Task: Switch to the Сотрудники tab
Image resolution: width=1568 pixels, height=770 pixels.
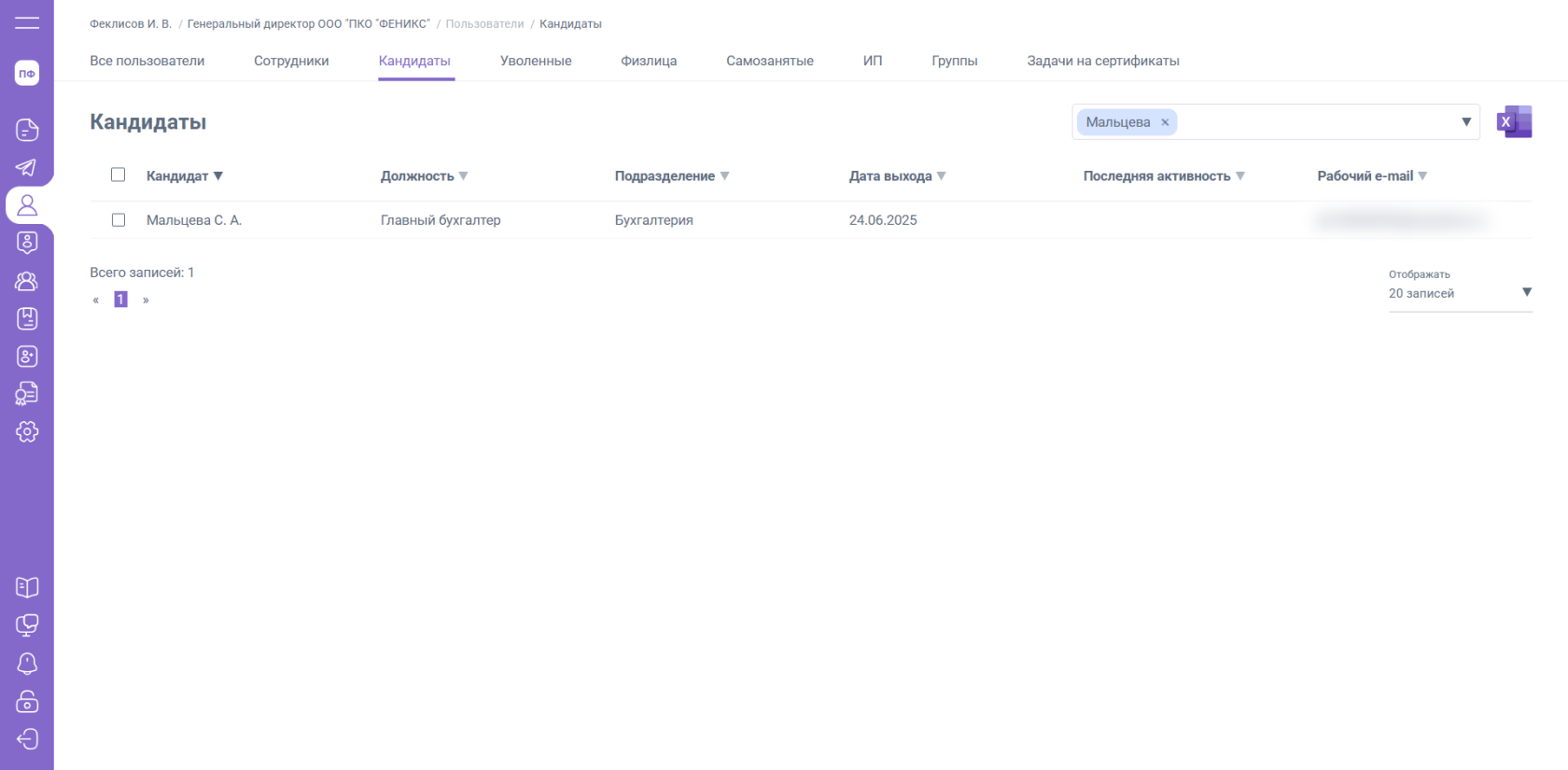Action: tap(291, 61)
